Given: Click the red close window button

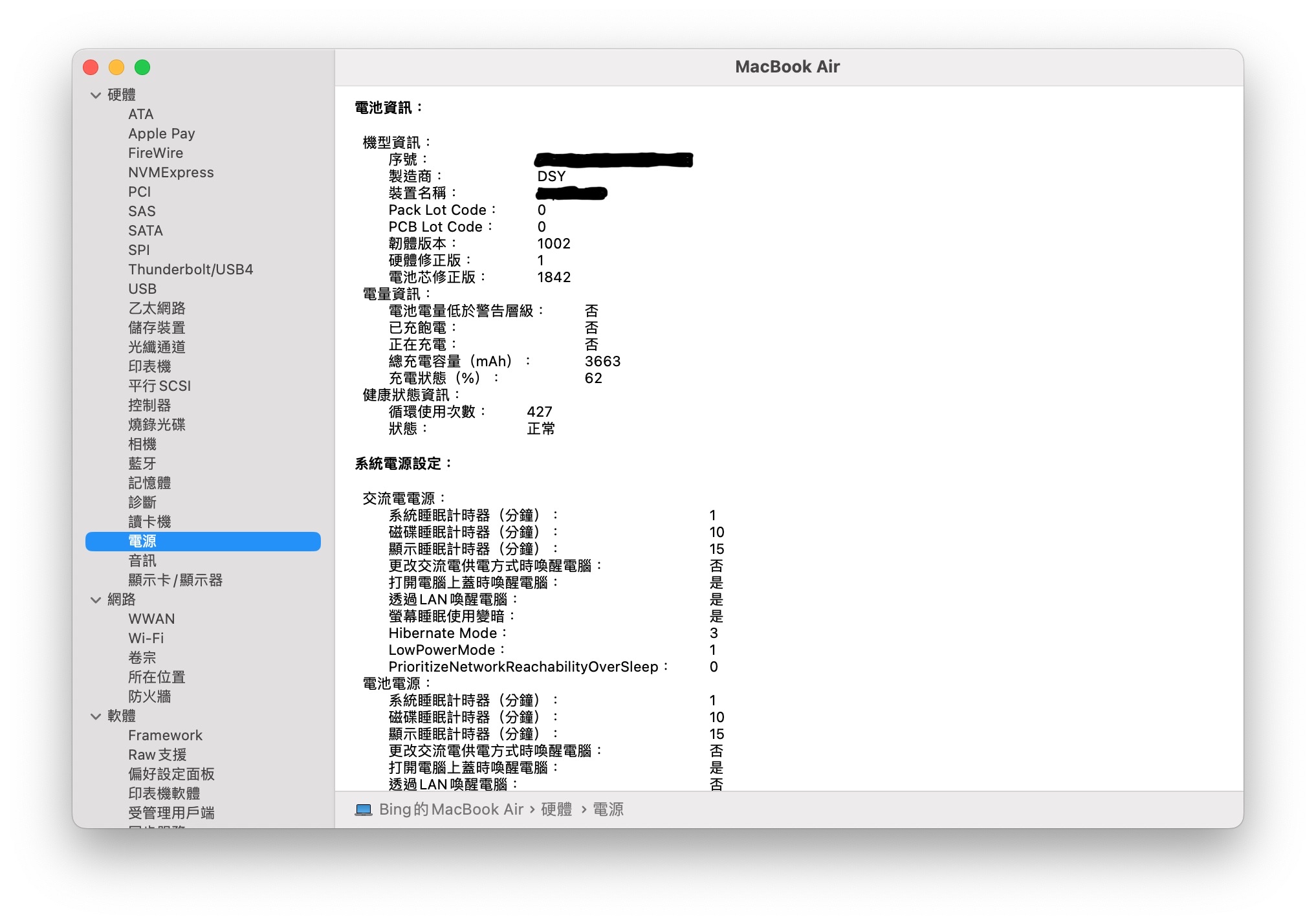Looking at the screenshot, I should tap(91, 67).
